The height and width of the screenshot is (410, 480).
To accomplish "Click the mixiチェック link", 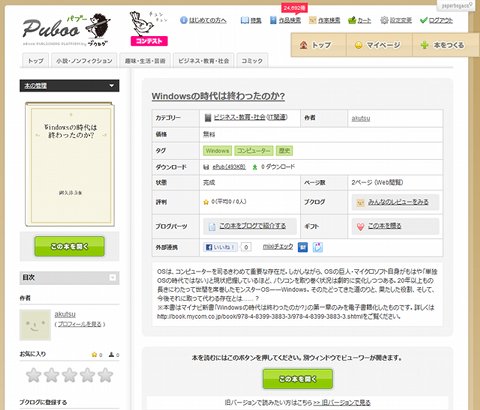I will (278, 247).
